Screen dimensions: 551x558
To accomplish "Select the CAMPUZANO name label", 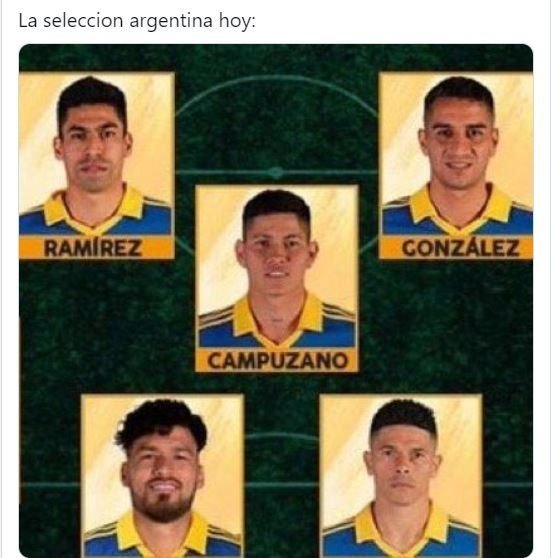I will tap(277, 360).
